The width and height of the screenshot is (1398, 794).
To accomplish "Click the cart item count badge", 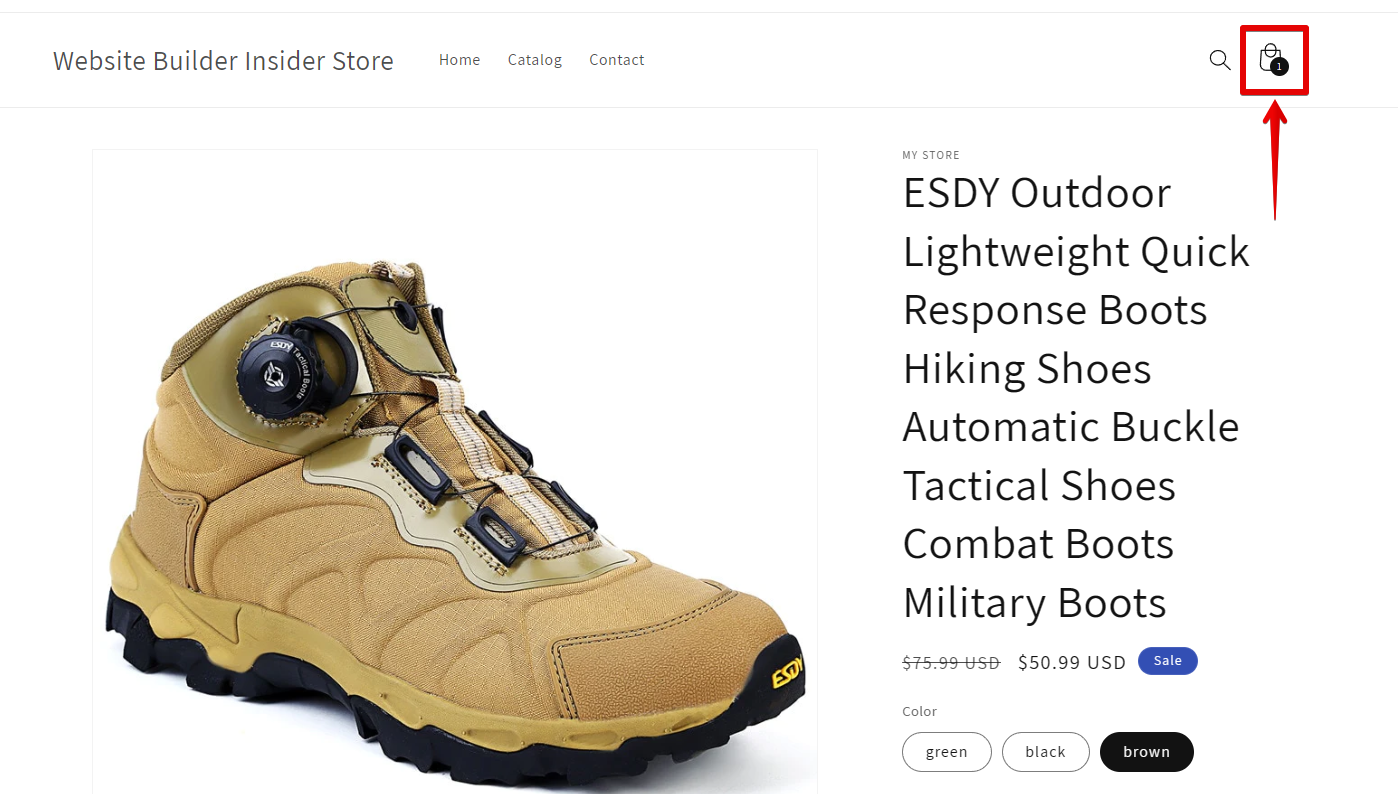I will pyautogui.click(x=1279, y=67).
